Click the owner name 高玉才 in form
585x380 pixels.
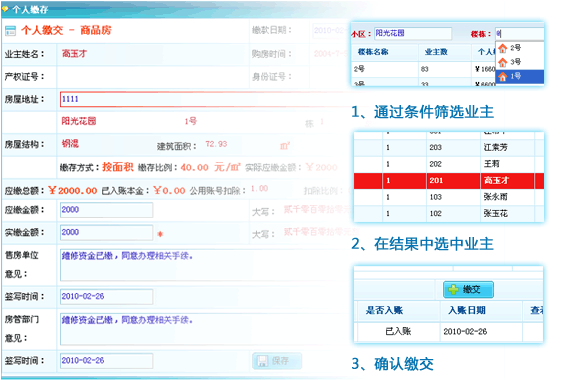pos(74,54)
